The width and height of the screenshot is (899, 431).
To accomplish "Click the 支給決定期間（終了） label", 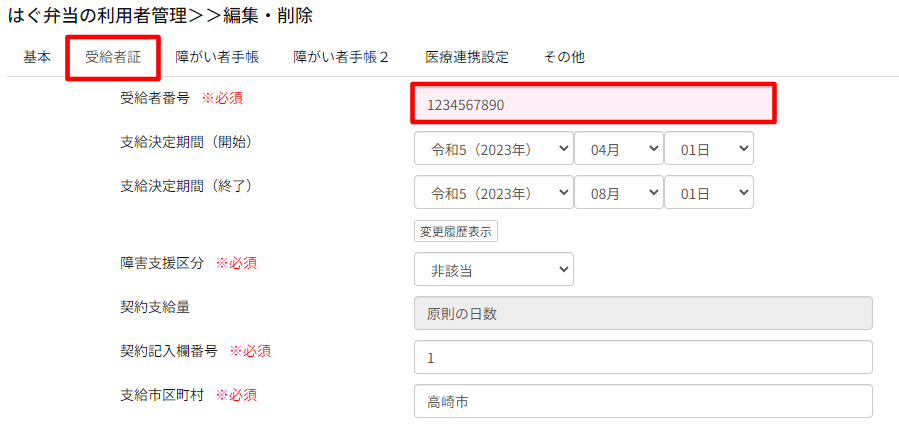I will coord(185,185).
